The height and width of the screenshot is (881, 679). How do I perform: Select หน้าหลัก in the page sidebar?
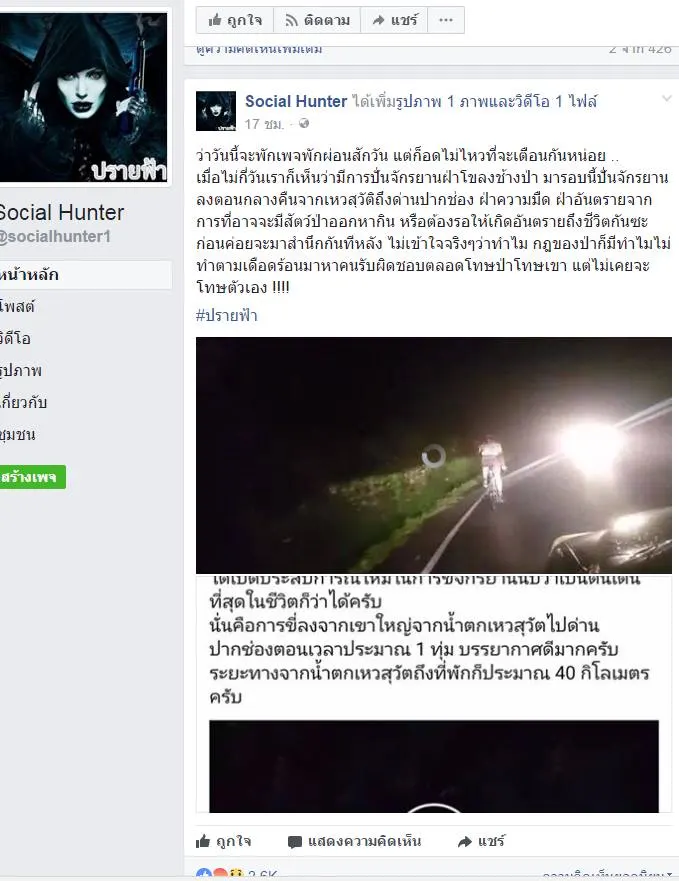85,275
